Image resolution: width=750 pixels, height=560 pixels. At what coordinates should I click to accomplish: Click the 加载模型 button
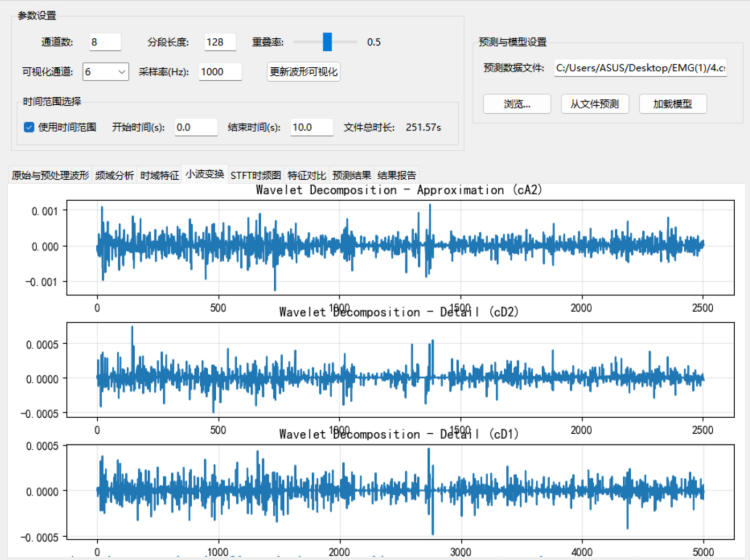pos(673,104)
